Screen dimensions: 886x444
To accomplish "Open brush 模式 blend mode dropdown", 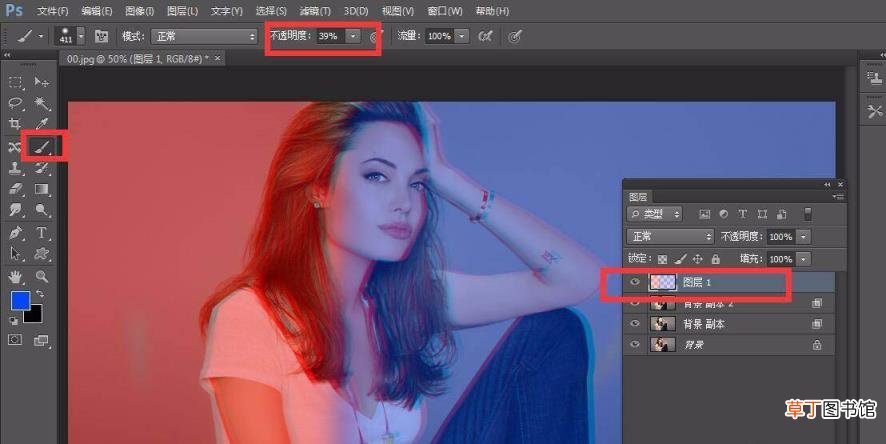I will click(x=204, y=36).
